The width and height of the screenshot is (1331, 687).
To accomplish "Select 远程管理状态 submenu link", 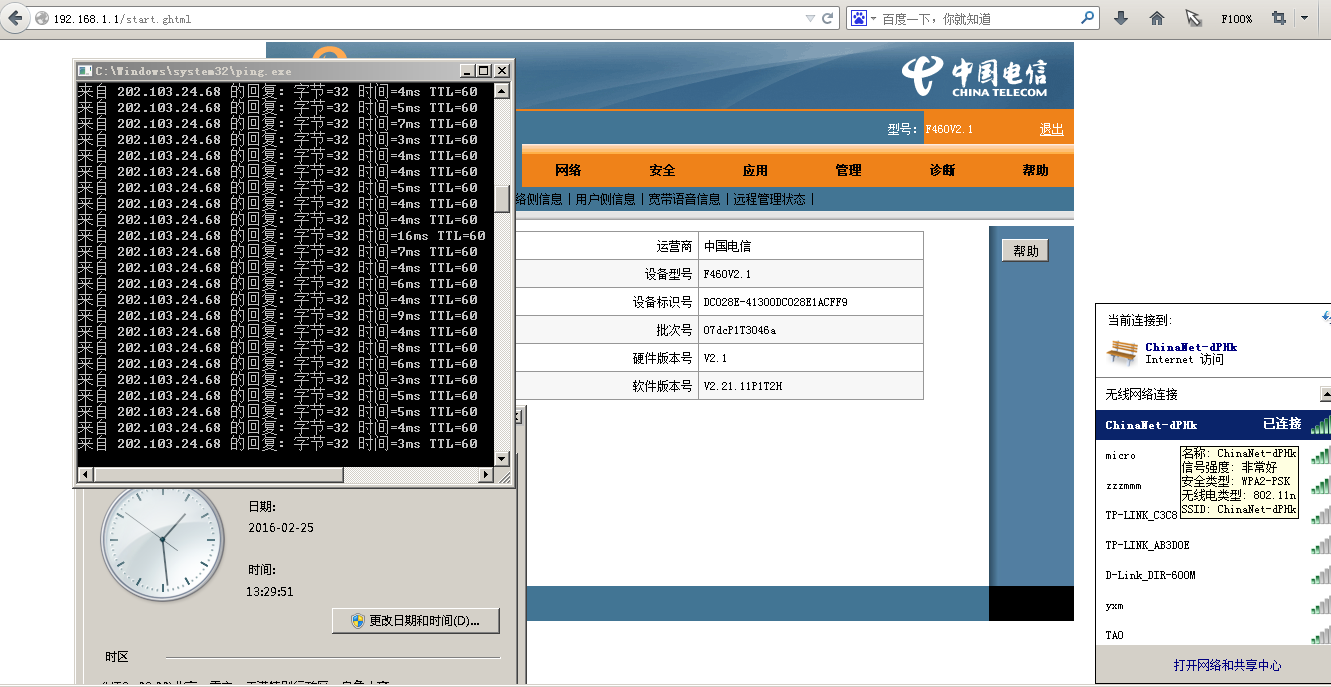I will (769, 199).
